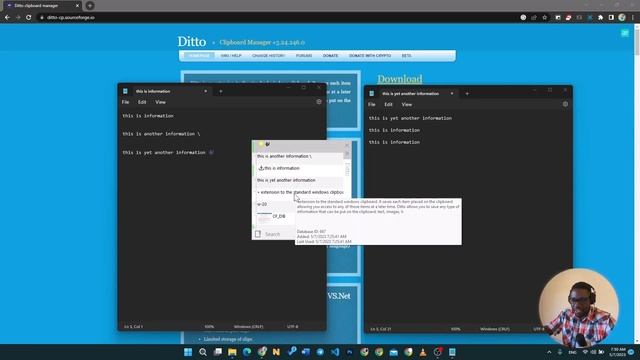640x360 pixels.
Task: Open Chrome side panel icon
Action: click(x=611, y=18)
